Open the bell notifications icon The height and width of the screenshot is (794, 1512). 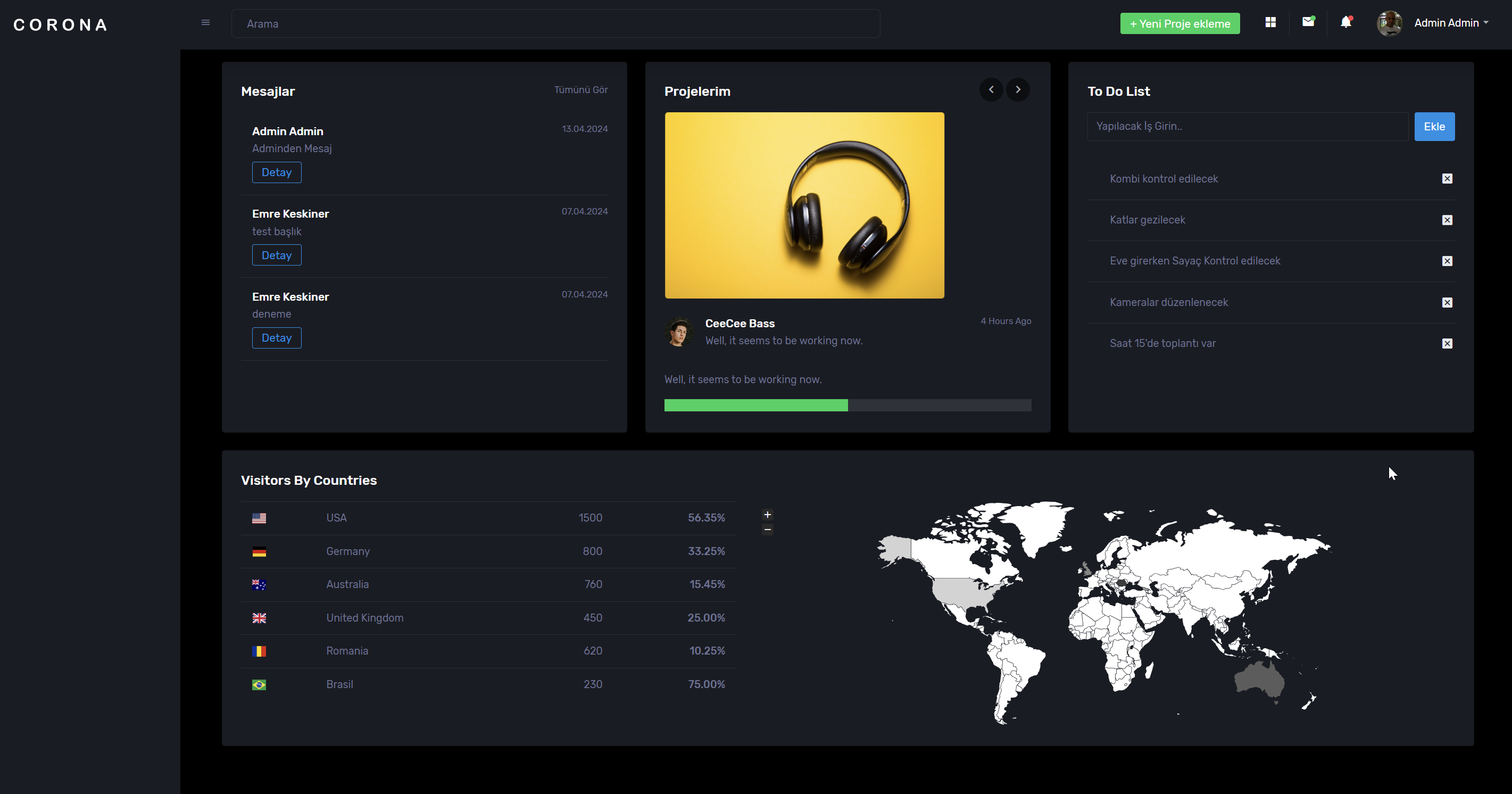1345,22
